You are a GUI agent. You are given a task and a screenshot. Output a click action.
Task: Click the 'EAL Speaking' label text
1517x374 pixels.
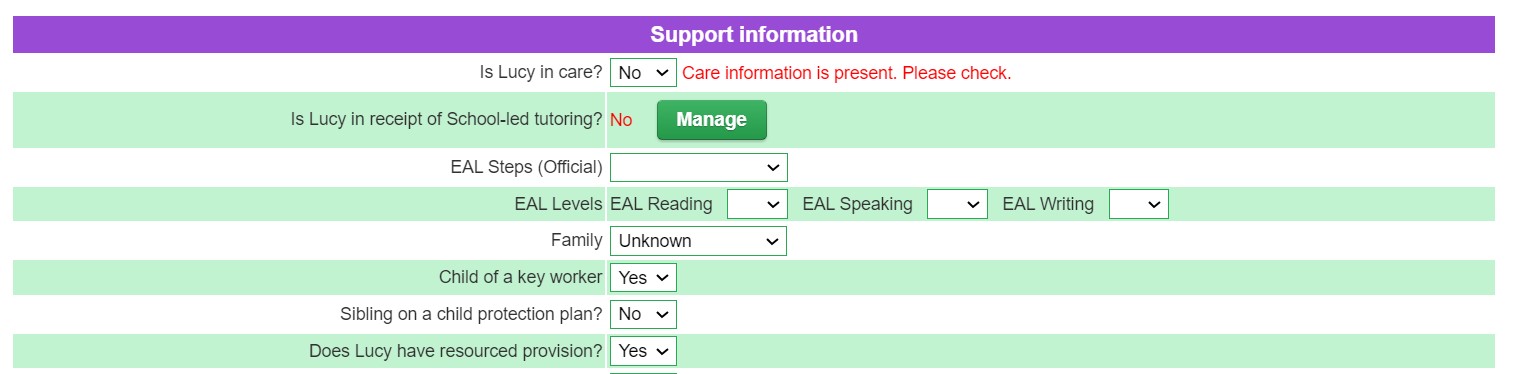[x=857, y=204]
